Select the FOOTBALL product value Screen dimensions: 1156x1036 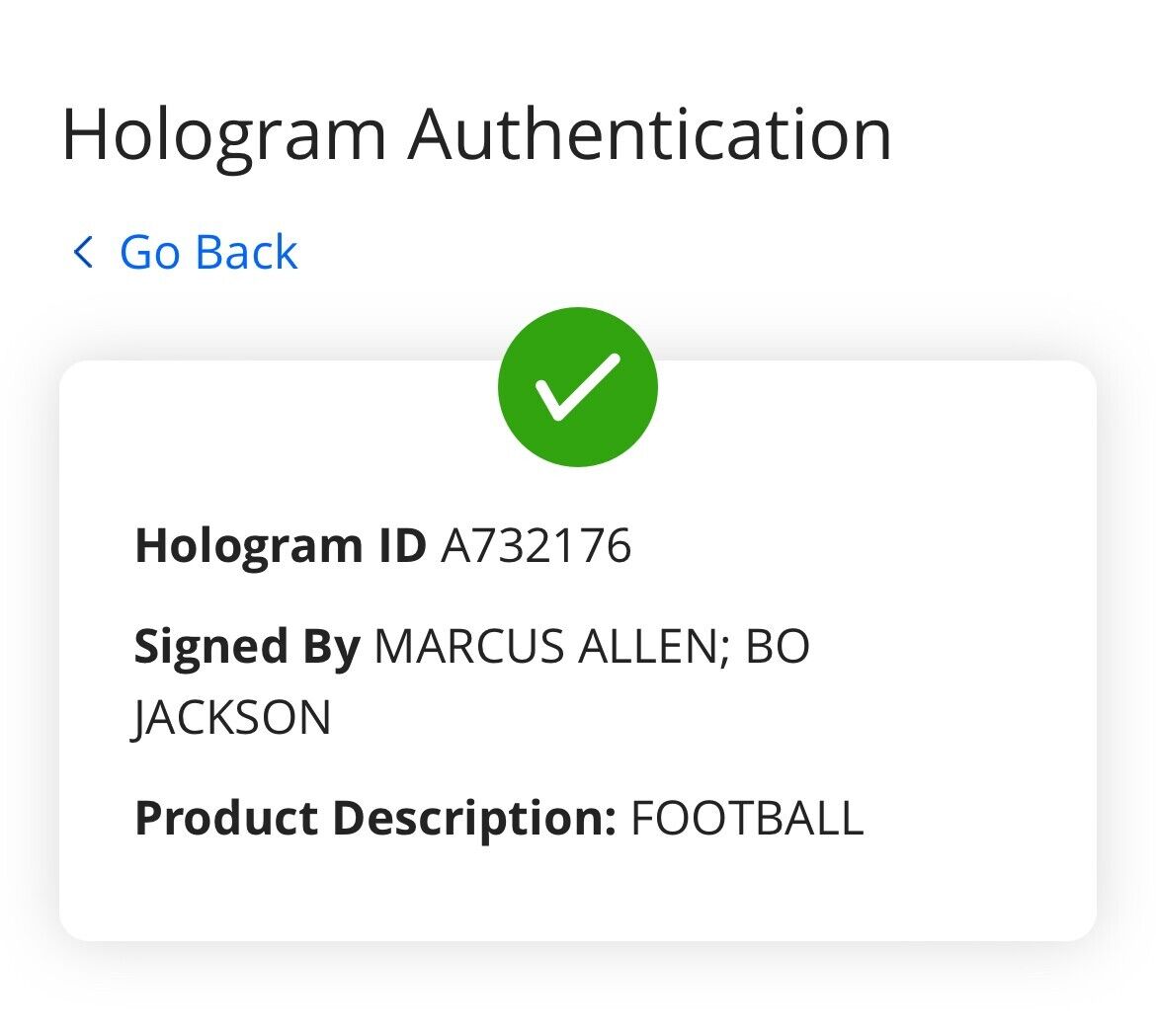747,819
